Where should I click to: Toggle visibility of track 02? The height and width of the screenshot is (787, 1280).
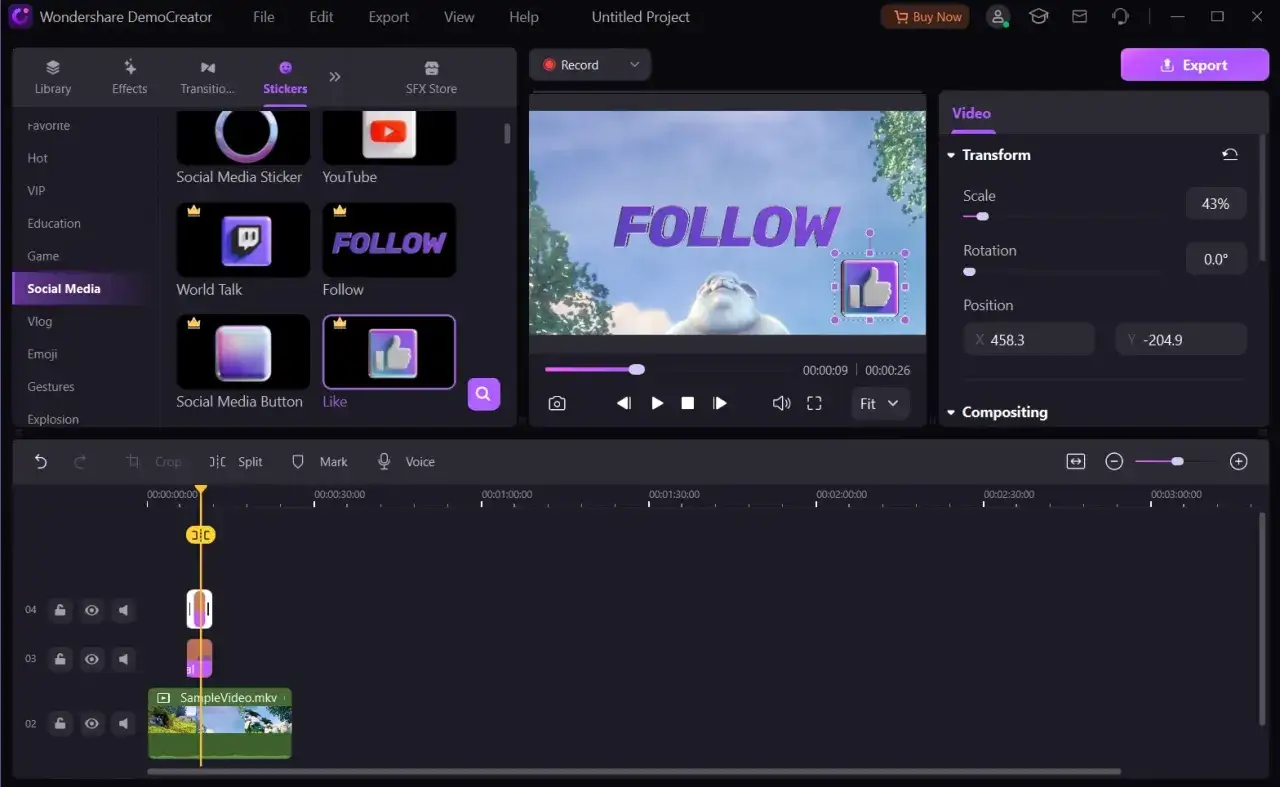91,723
